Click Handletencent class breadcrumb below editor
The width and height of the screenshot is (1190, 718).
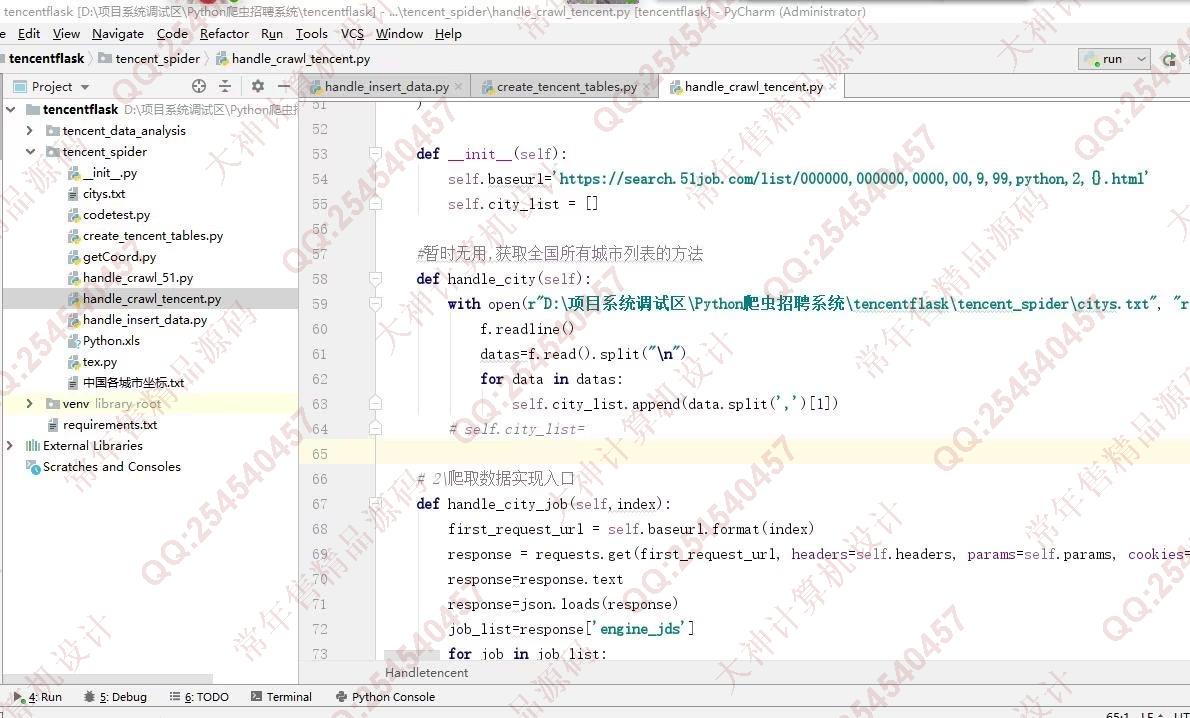click(x=427, y=672)
